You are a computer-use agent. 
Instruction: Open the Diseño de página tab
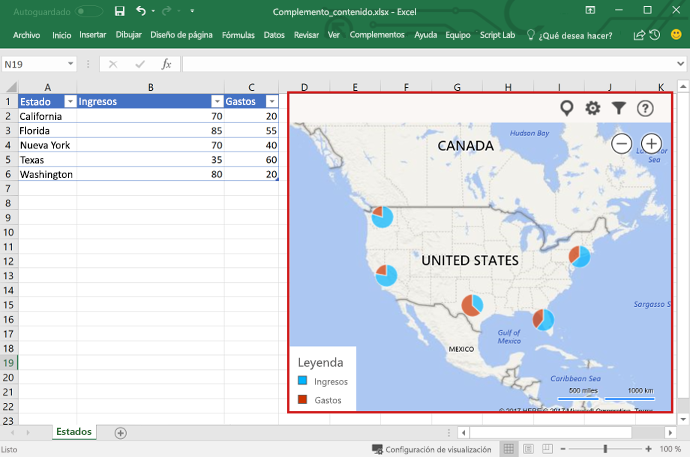tap(181, 35)
